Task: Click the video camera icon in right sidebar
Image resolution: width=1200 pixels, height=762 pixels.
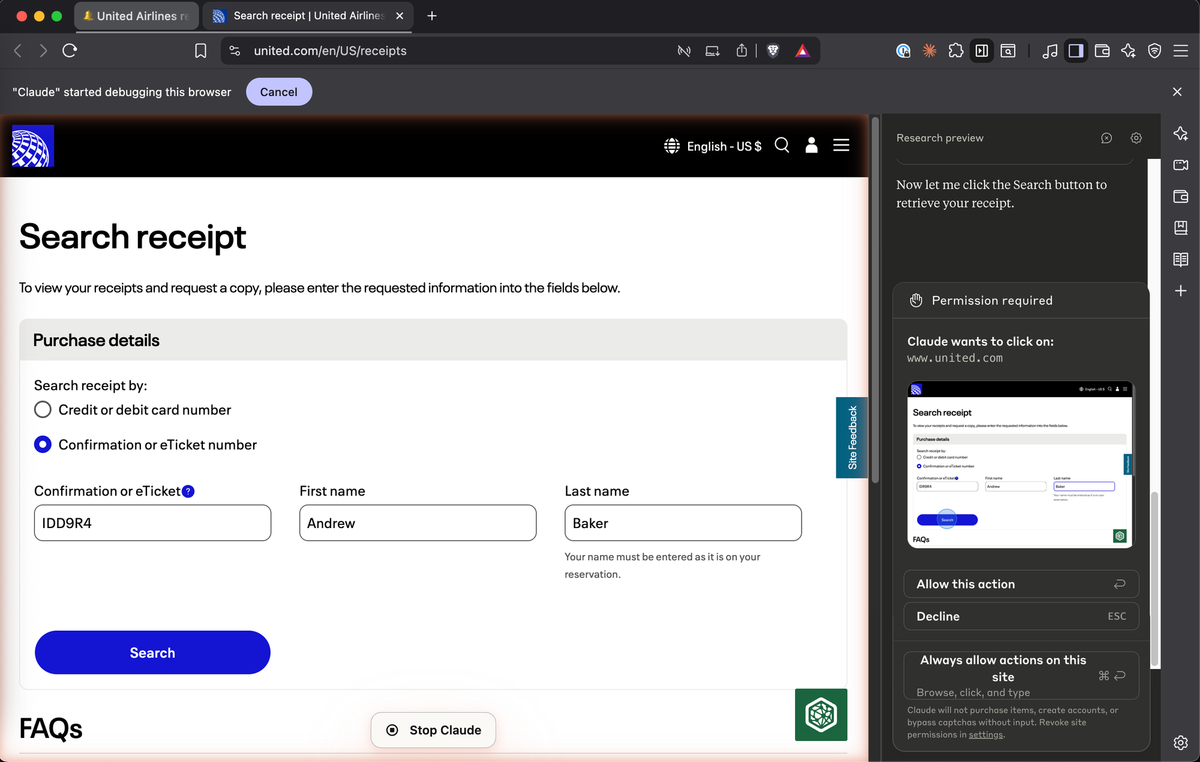Action: 1181,164
